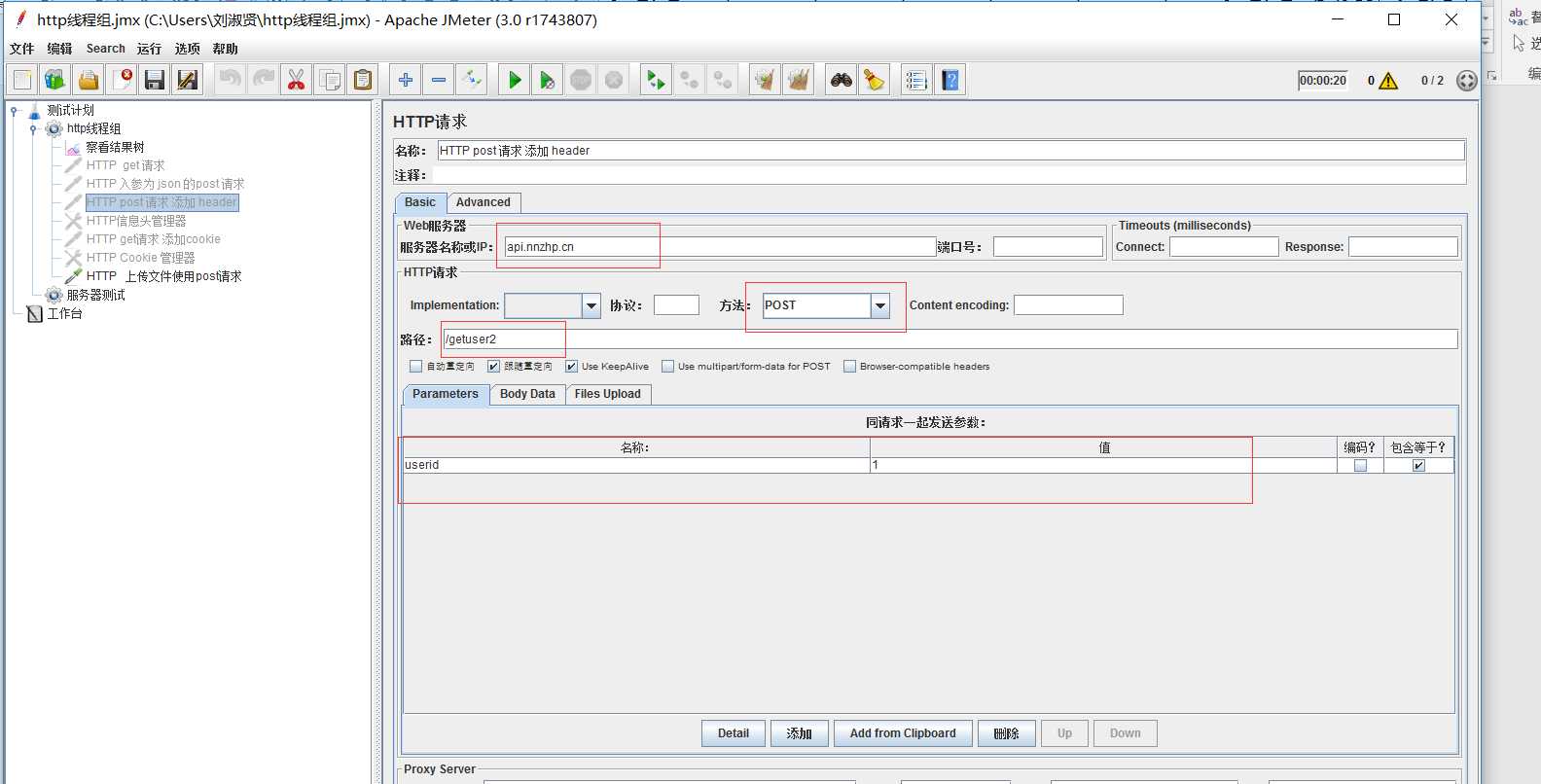Viewport: 1541px width, 784px height.
Task: Click the Clear results icon
Action: click(x=766, y=80)
